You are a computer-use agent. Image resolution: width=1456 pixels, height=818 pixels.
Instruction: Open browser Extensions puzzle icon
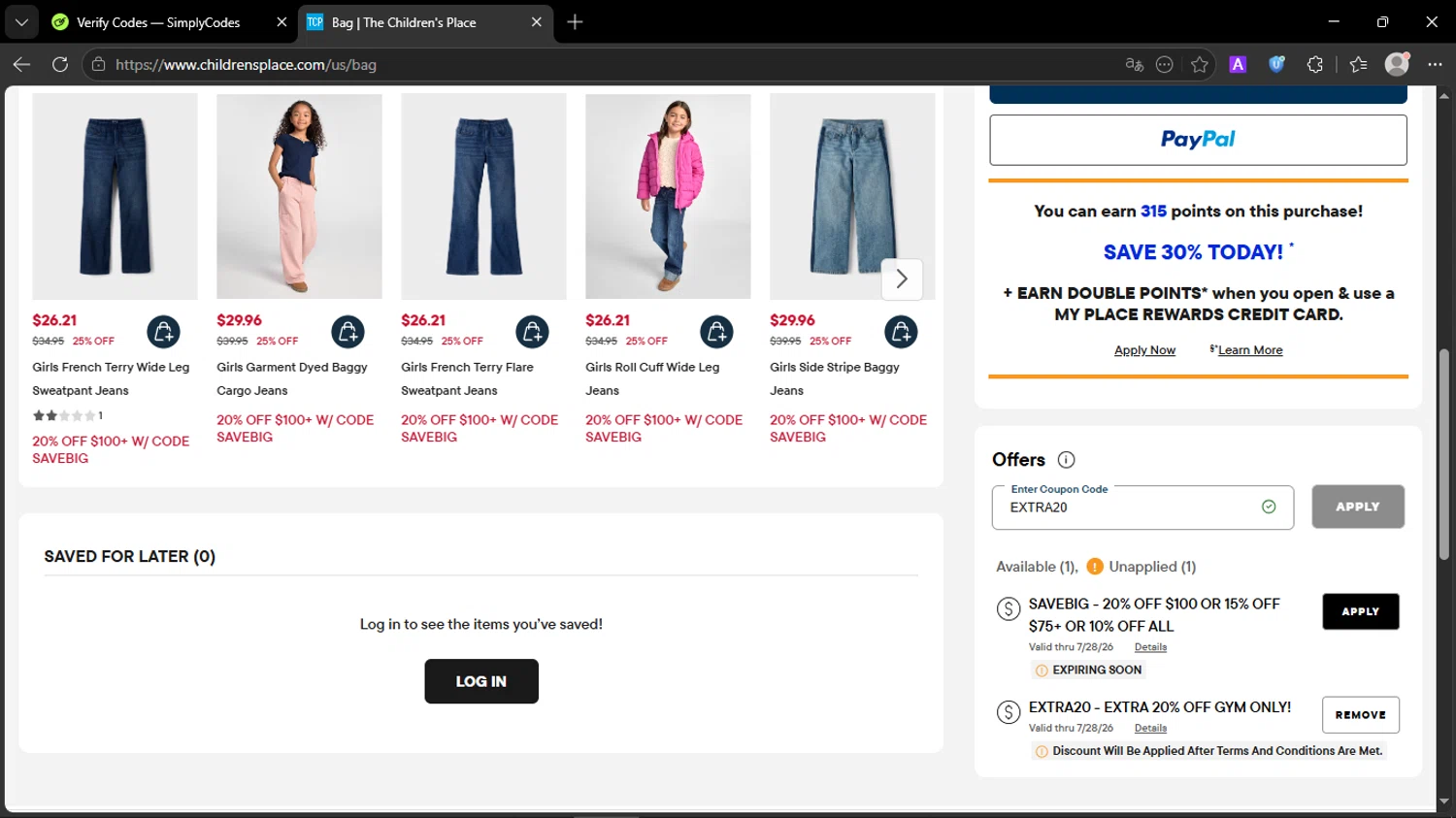1315,64
